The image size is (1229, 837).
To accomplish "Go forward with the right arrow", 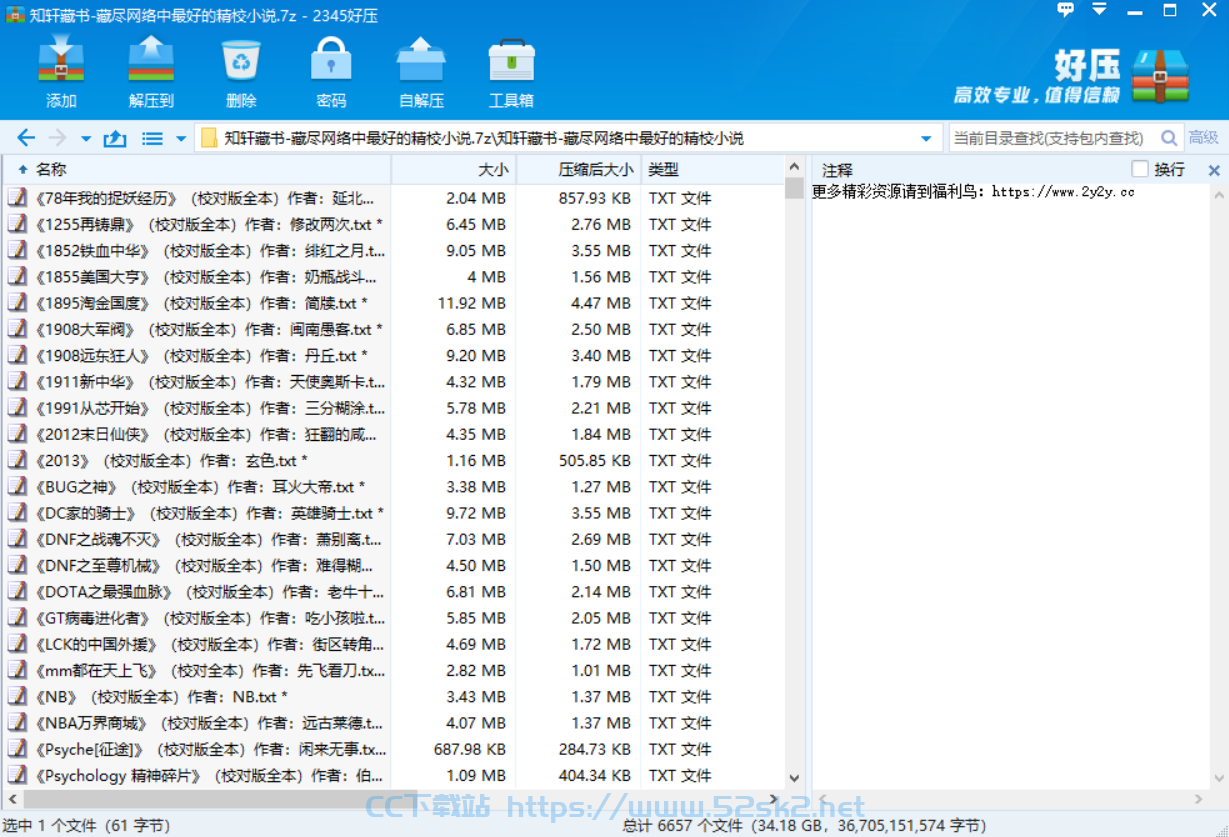I will pyautogui.click(x=57, y=138).
